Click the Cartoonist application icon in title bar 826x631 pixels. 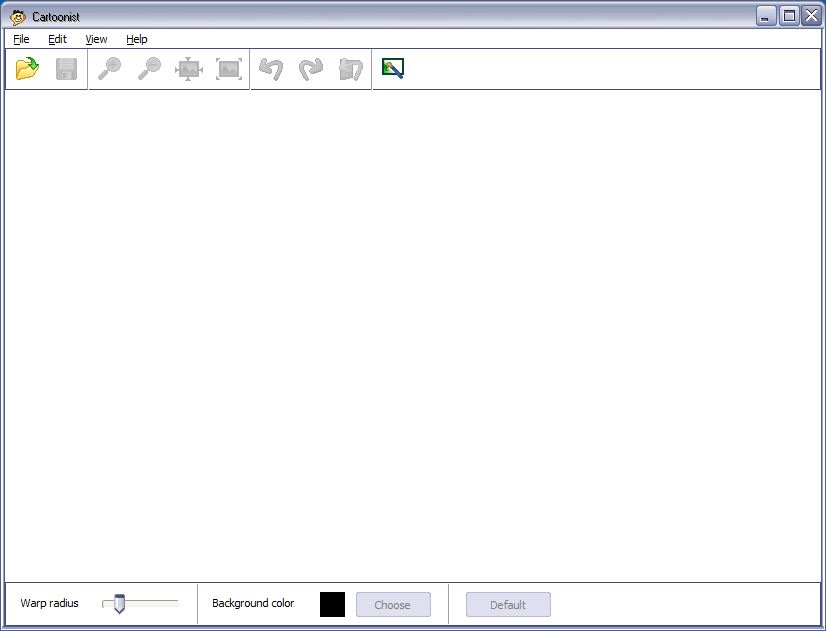(x=18, y=17)
